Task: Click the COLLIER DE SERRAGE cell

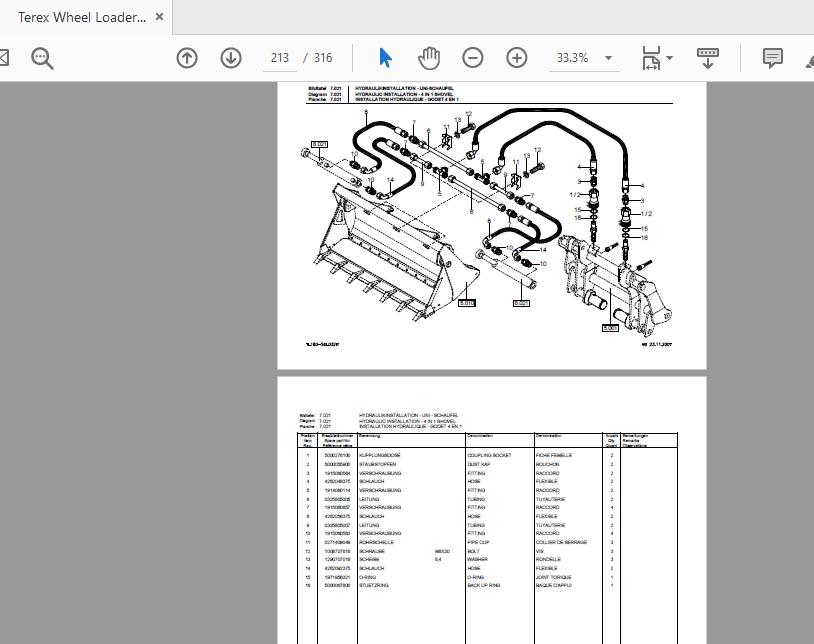Action: click(561, 542)
